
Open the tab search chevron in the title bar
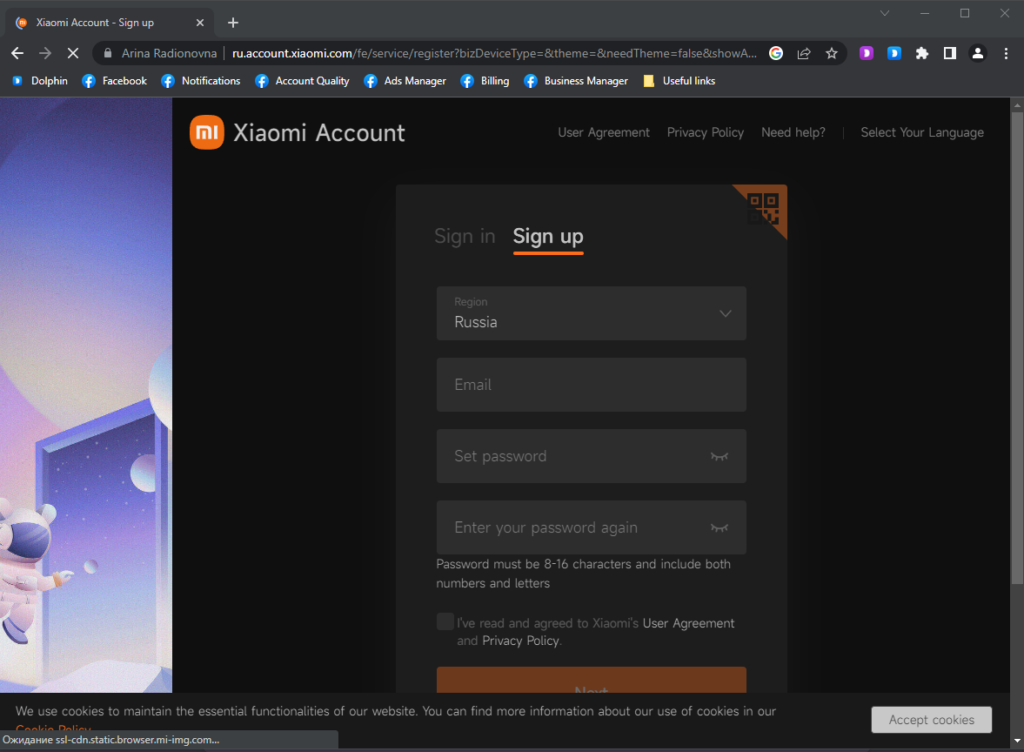885,13
